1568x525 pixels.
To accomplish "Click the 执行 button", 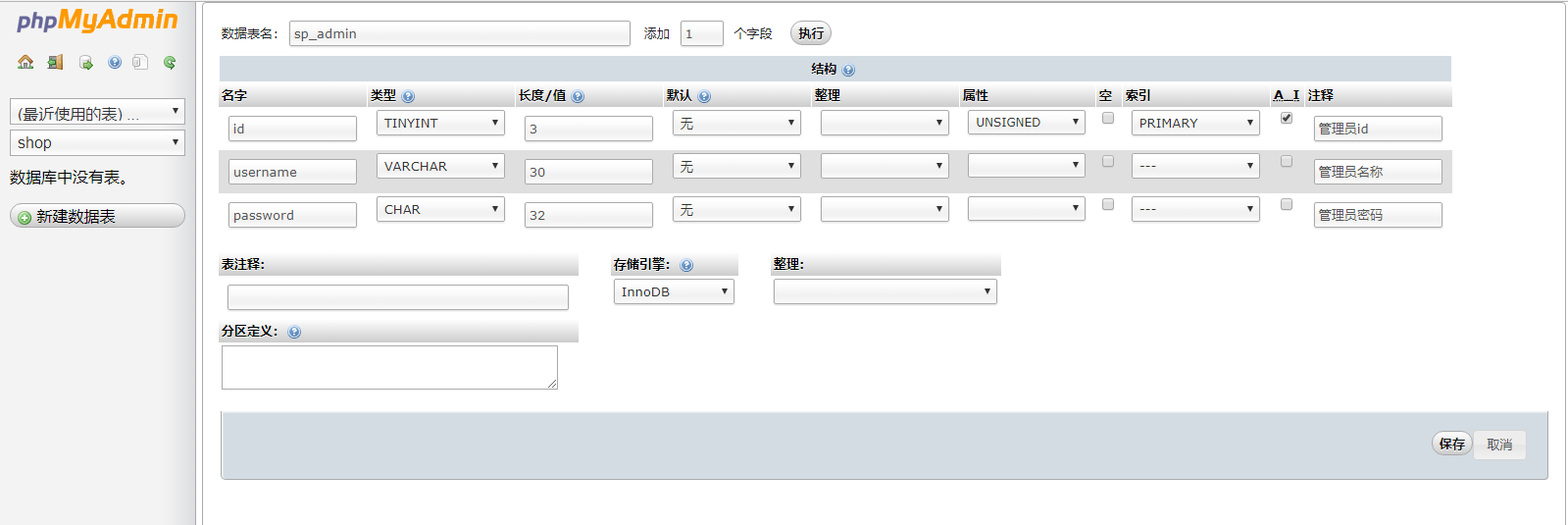I will 811,33.
